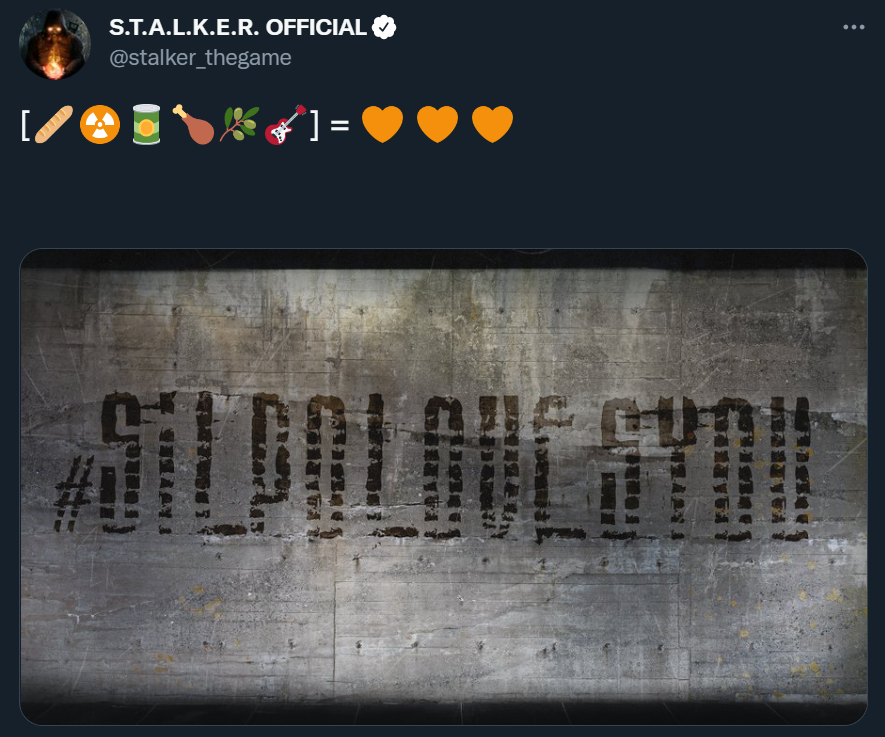
Task: Open the concrete wall tweet image
Action: click(443, 486)
